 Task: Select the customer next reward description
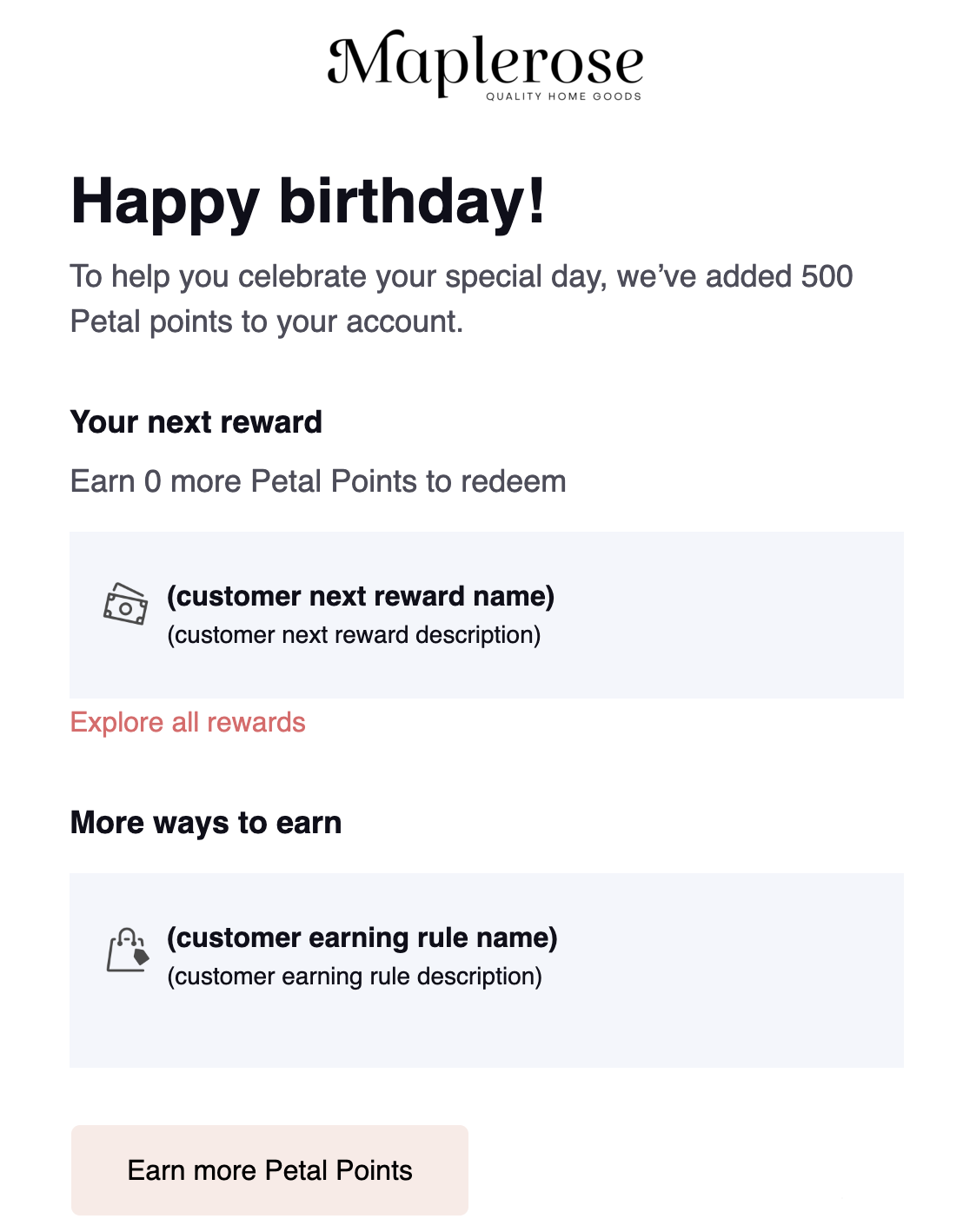pyautogui.click(x=354, y=635)
